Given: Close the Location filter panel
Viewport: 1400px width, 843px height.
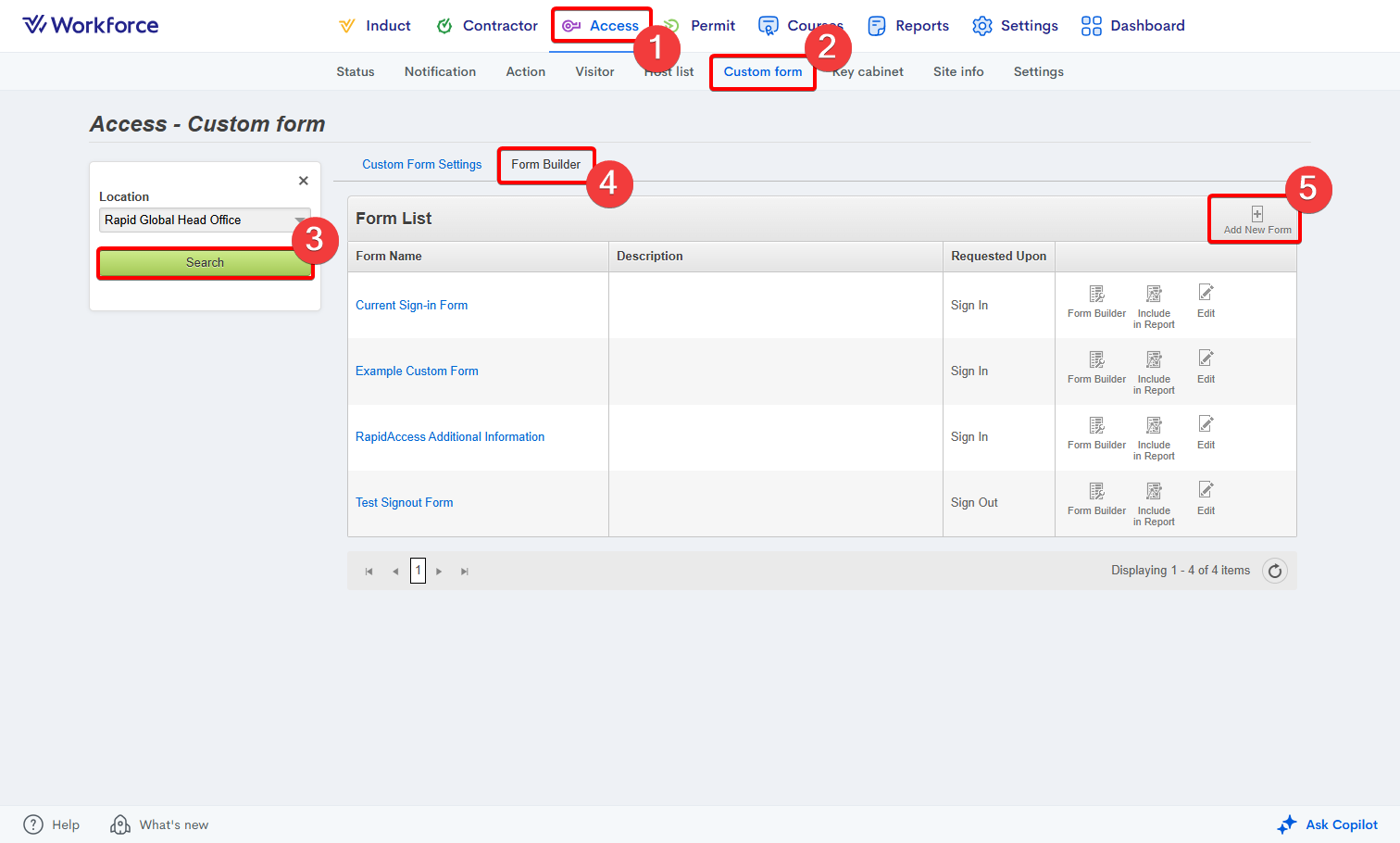Looking at the screenshot, I should tap(304, 181).
